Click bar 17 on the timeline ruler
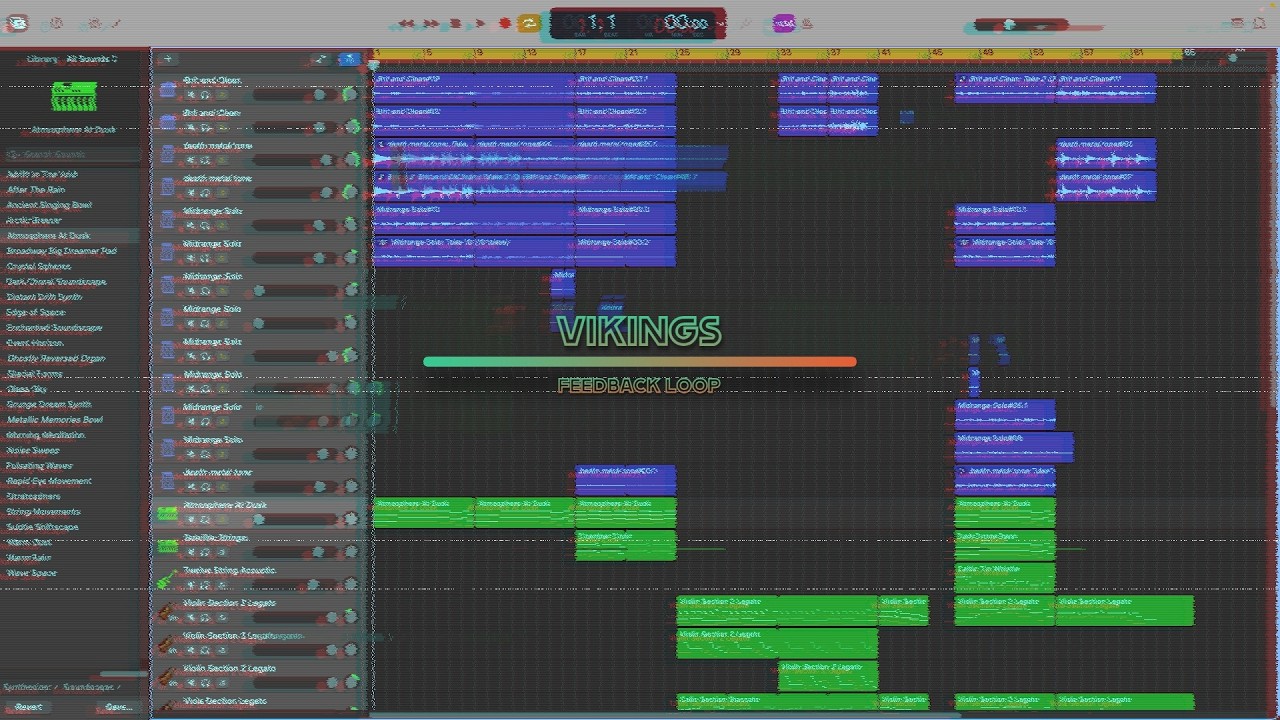1280x720 pixels. (583, 54)
